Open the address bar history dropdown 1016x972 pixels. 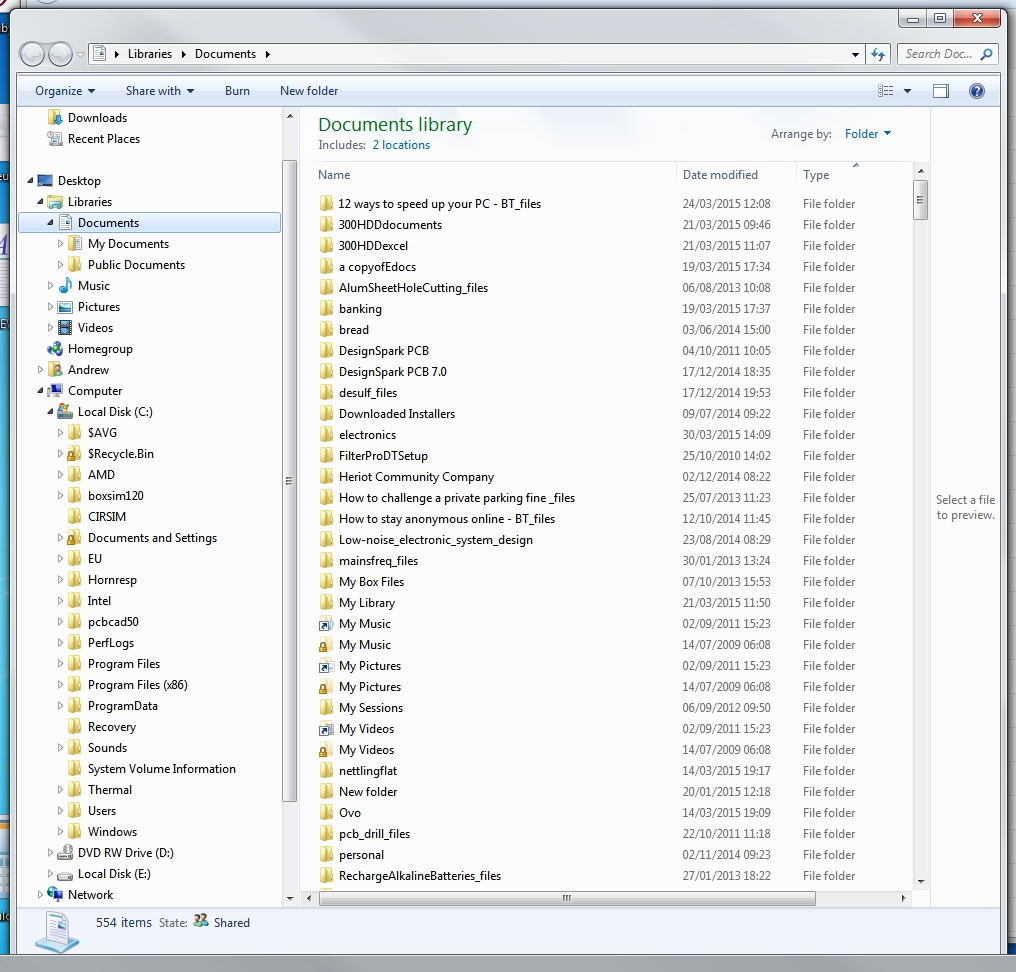855,55
